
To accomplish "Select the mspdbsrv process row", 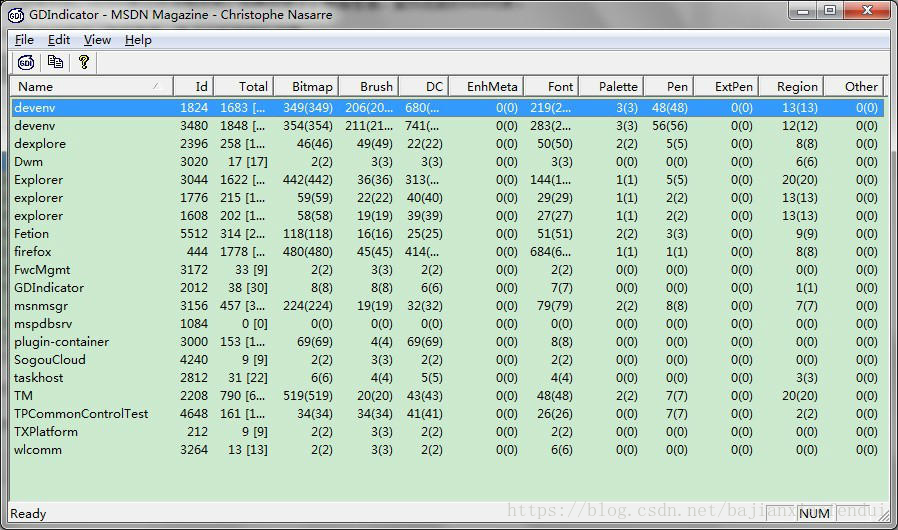I will click(x=447, y=324).
